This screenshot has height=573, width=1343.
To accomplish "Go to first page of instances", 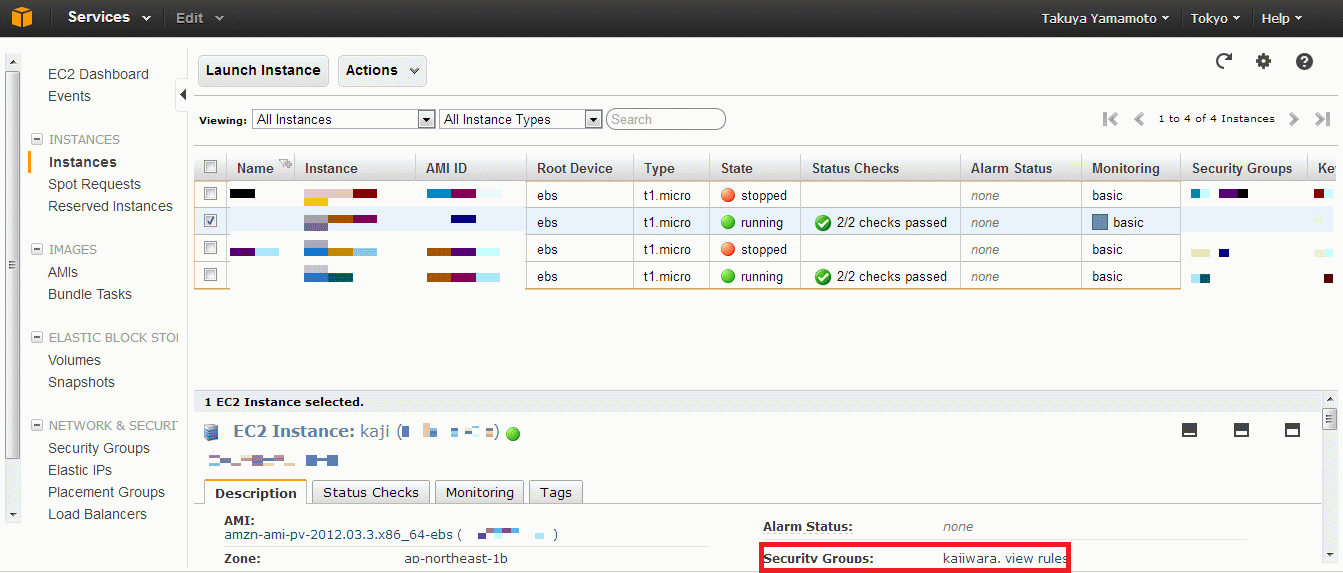I will point(1110,119).
